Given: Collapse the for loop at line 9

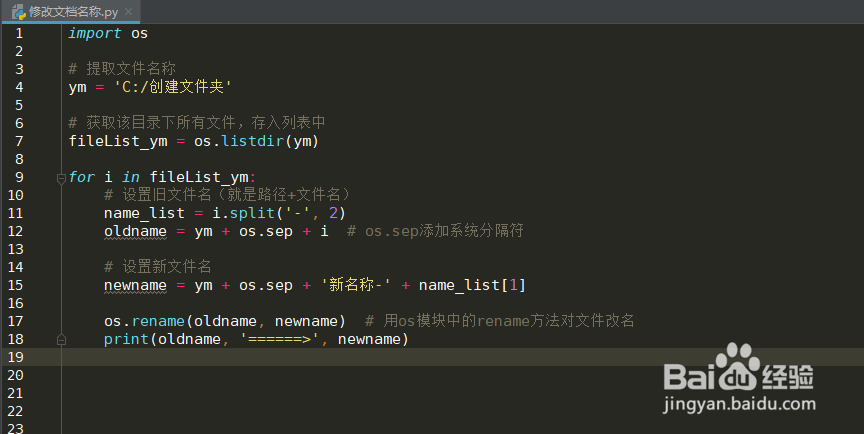Looking at the screenshot, I should point(60,178).
